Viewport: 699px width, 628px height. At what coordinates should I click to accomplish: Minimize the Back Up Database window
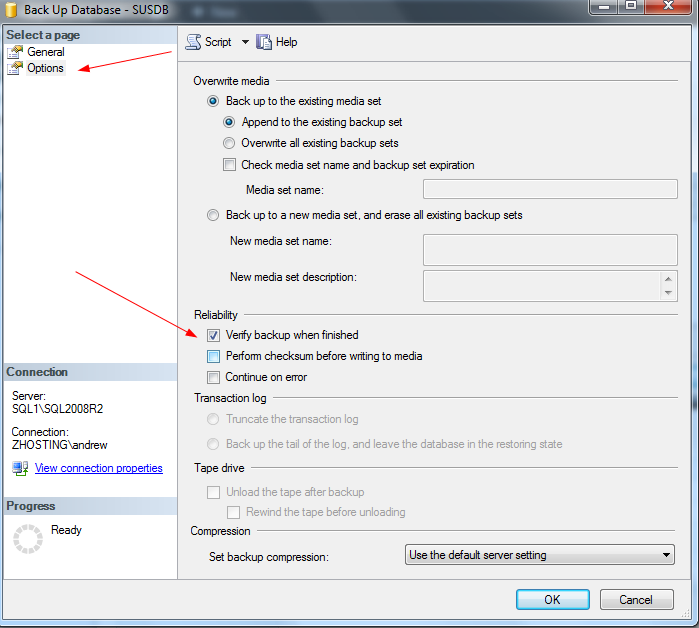pyautogui.click(x=604, y=6)
